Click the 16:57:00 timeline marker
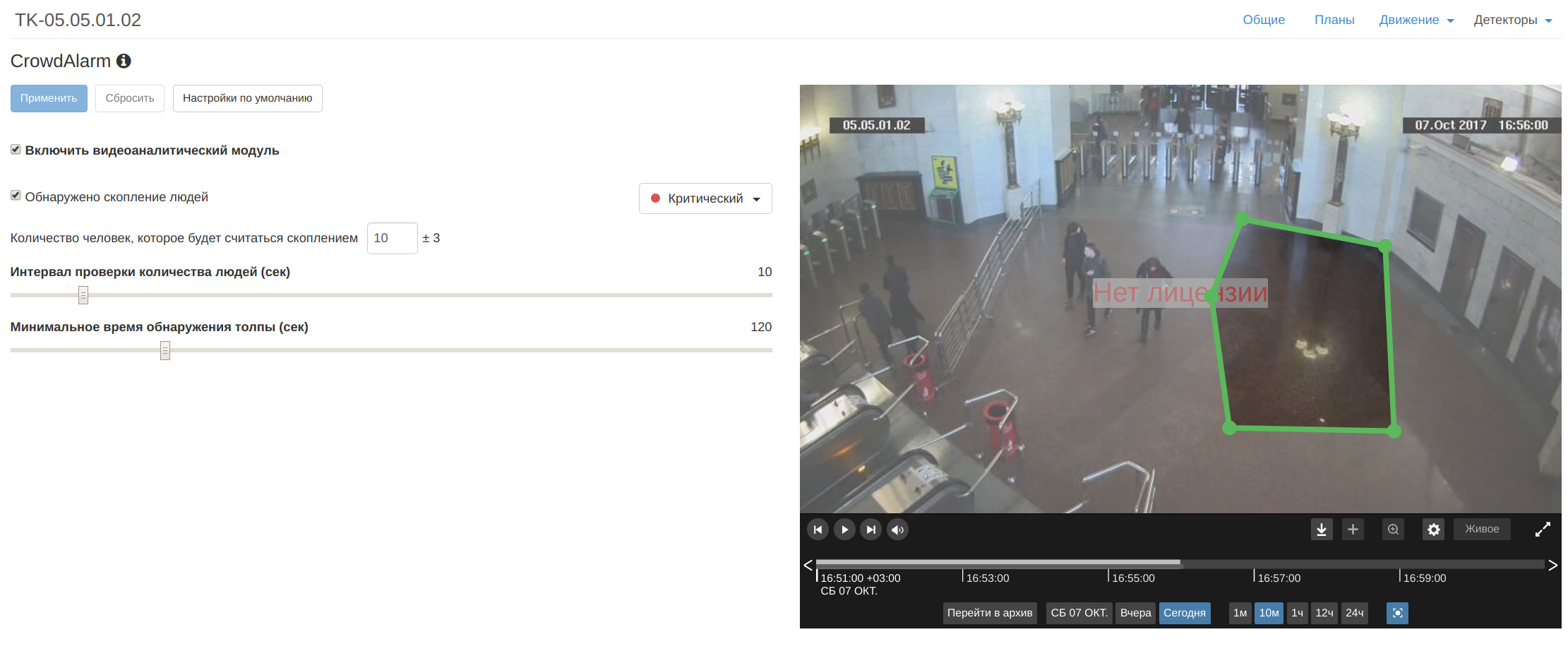 (x=1279, y=578)
